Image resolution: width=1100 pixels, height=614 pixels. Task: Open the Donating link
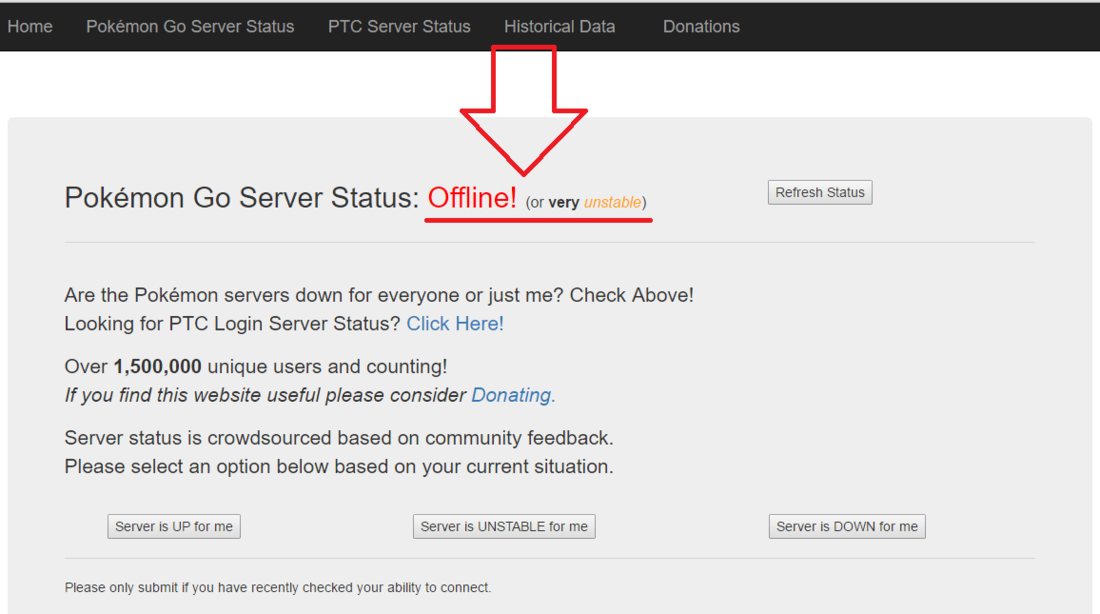513,395
